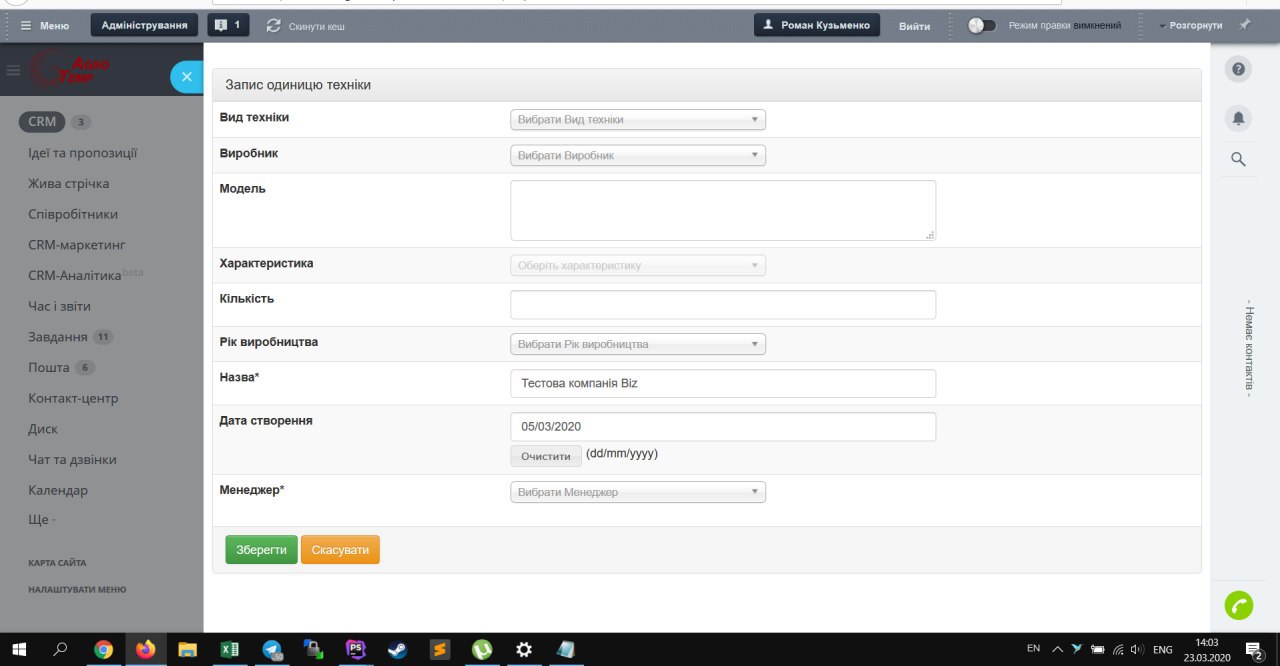Open Завдання menu item
The image size is (1280, 666).
[x=58, y=337]
